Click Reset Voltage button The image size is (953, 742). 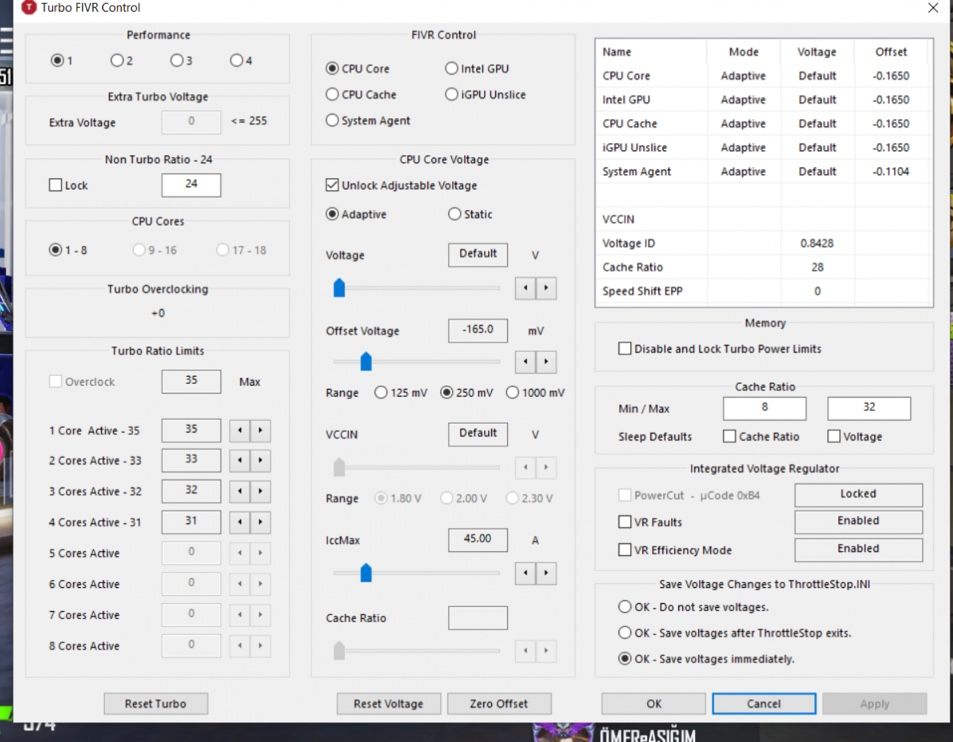point(388,704)
